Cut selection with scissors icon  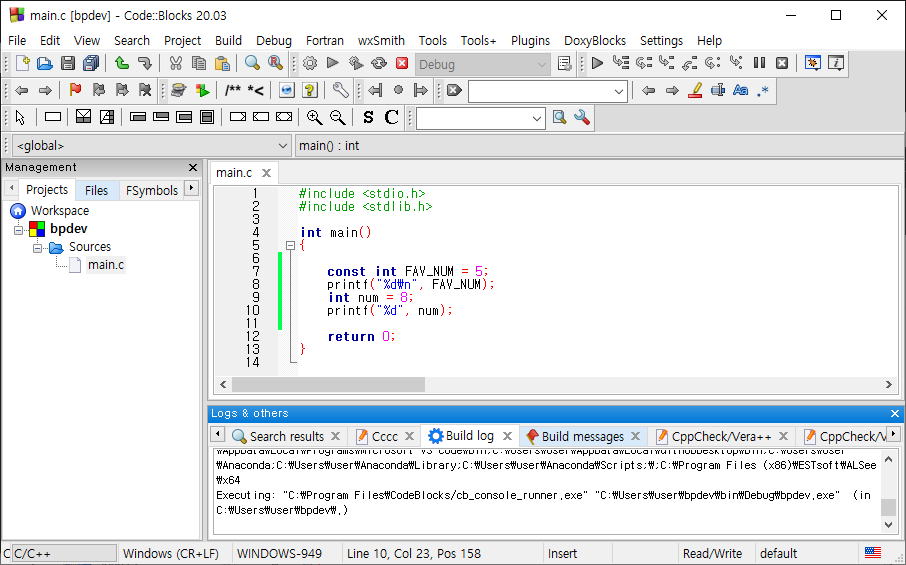pos(176,63)
